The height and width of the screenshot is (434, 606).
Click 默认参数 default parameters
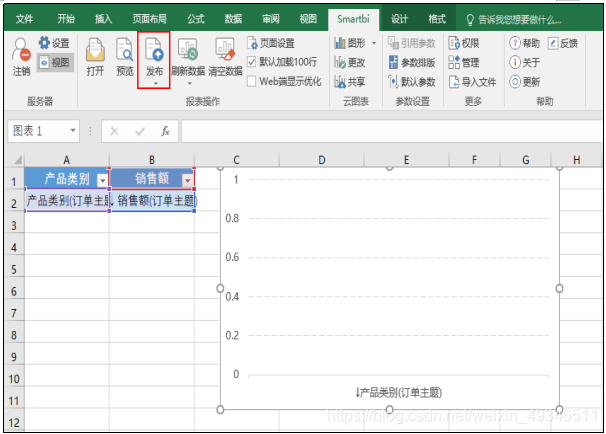412,82
